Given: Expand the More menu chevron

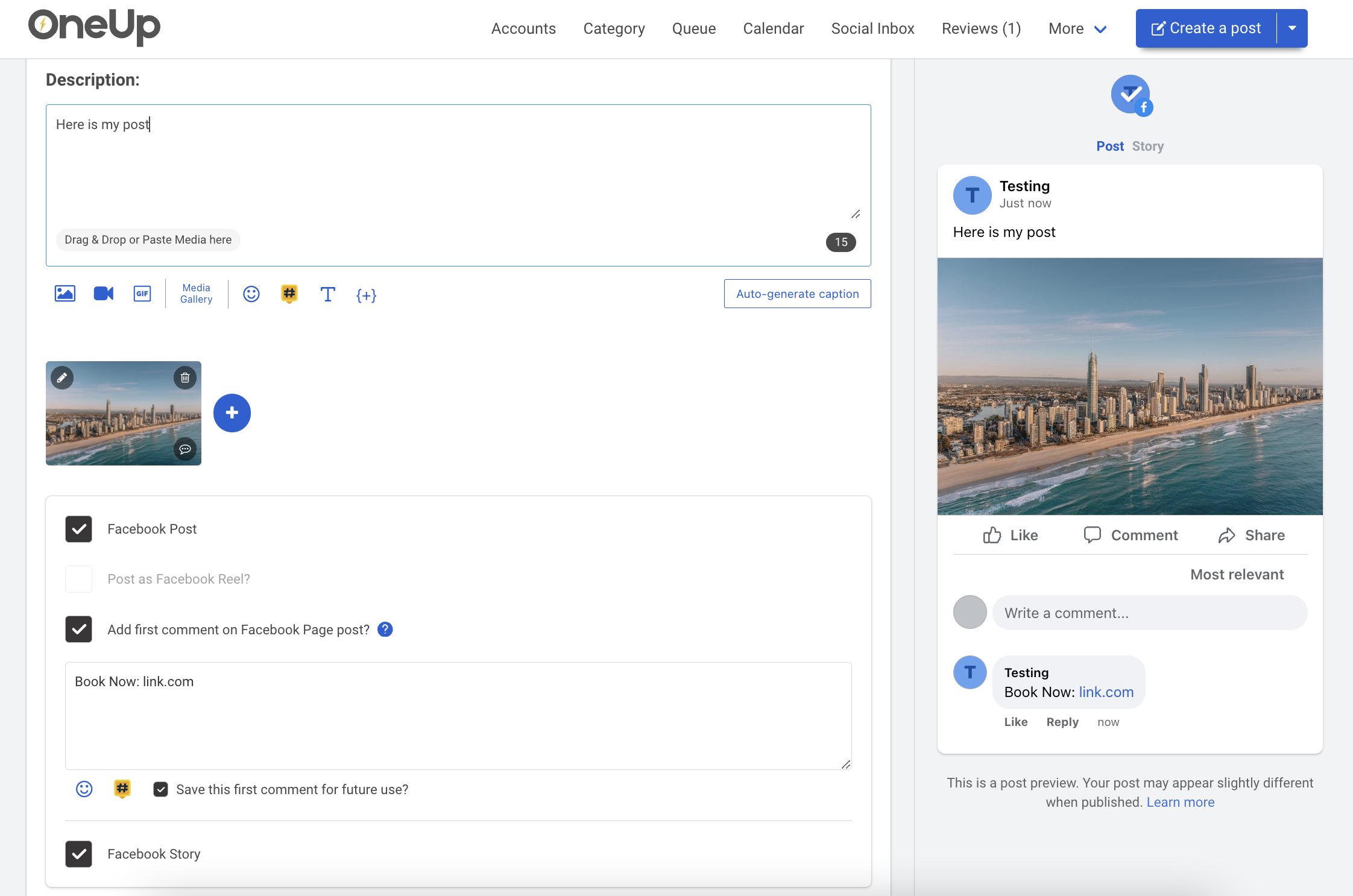Looking at the screenshot, I should pyautogui.click(x=1100, y=29).
